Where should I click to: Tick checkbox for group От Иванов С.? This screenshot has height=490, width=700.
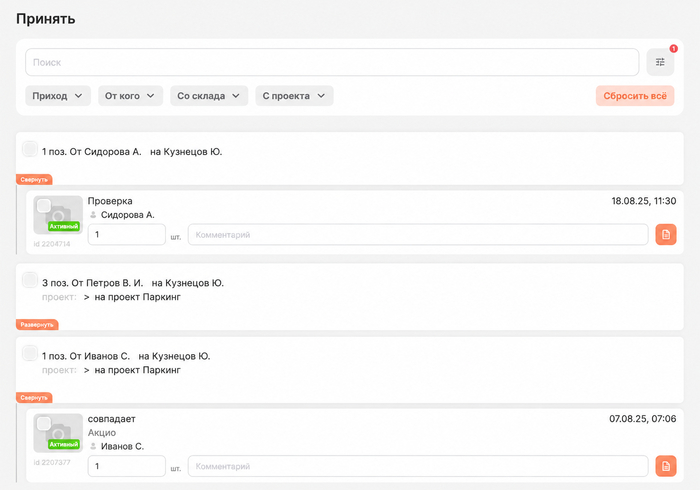(x=30, y=353)
